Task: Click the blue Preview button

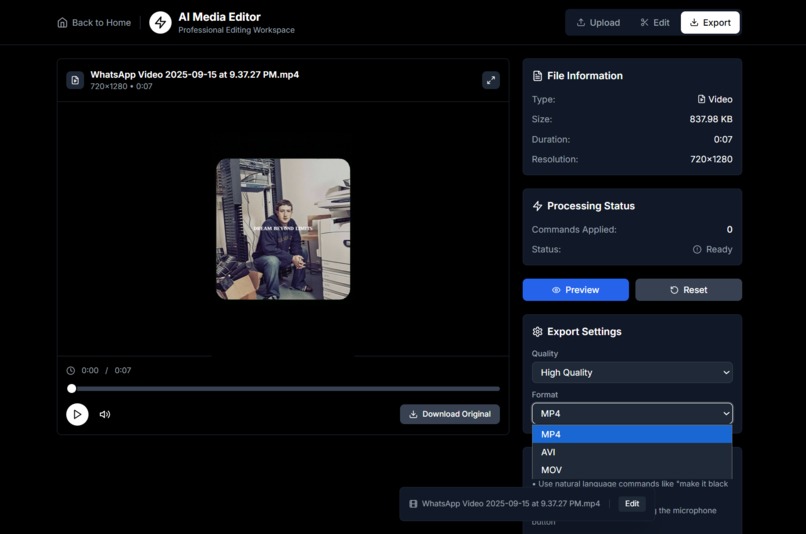Action: point(576,290)
